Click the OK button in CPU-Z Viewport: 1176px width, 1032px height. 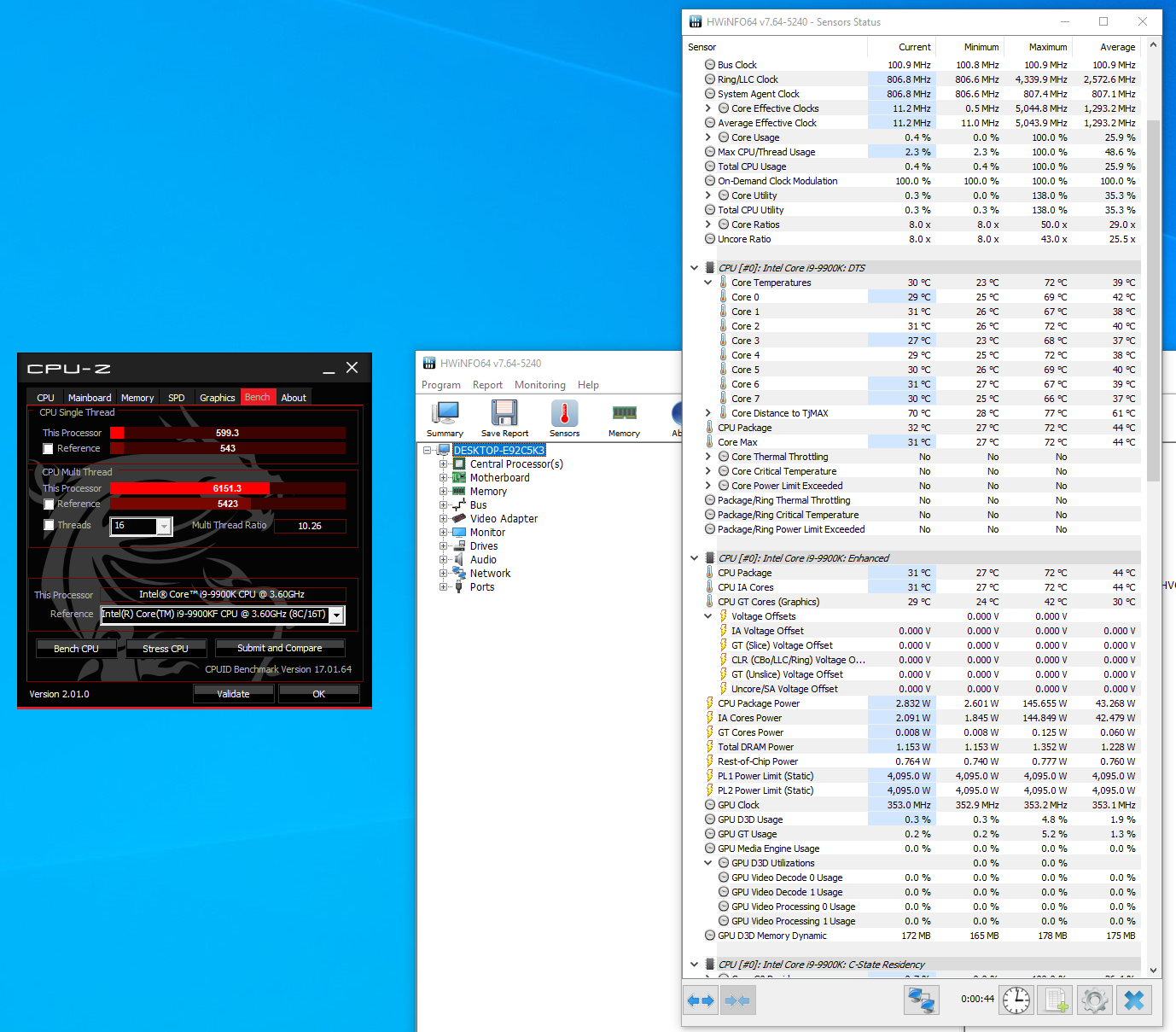pos(318,694)
